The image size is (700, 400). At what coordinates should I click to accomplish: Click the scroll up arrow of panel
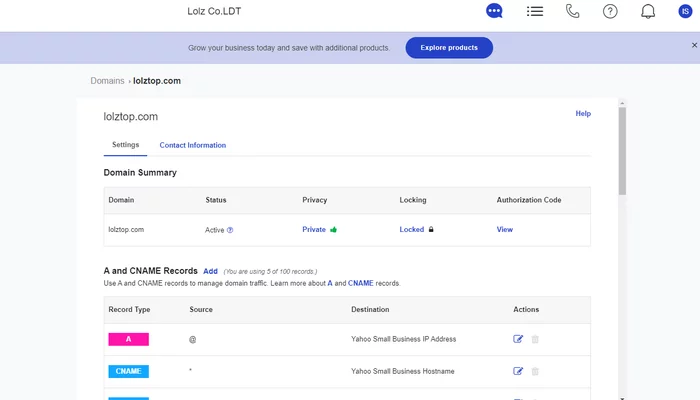[622, 104]
